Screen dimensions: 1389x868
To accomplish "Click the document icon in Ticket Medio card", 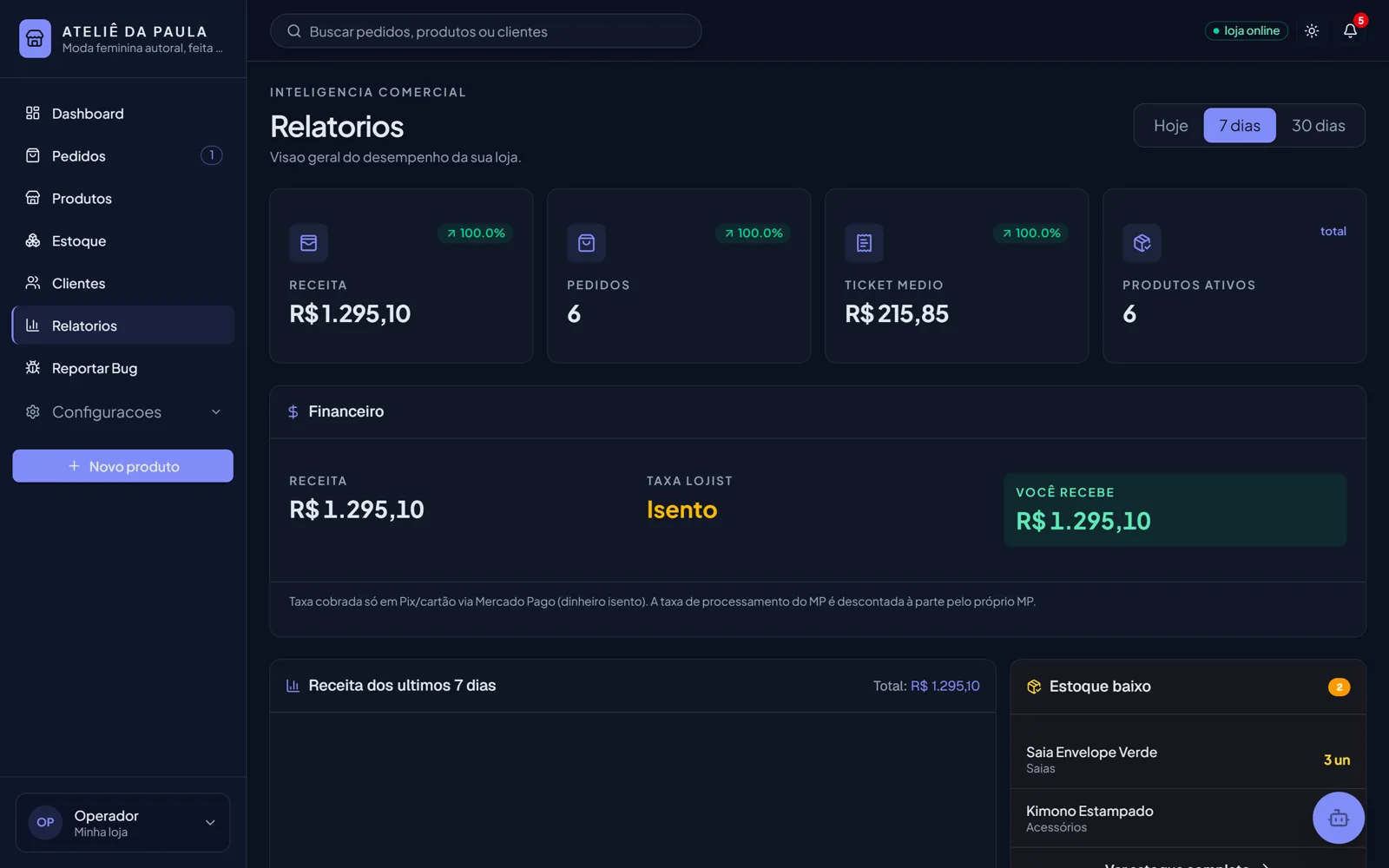I will tap(864, 243).
